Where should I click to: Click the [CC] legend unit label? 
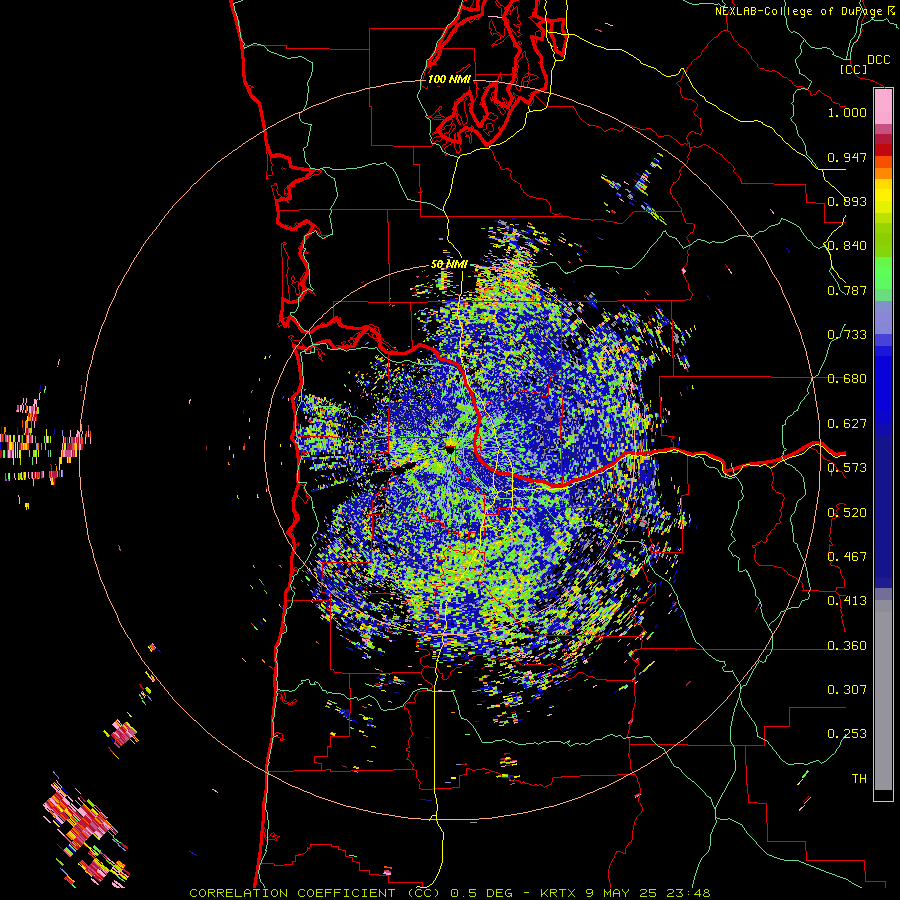(x=854, y=69)
